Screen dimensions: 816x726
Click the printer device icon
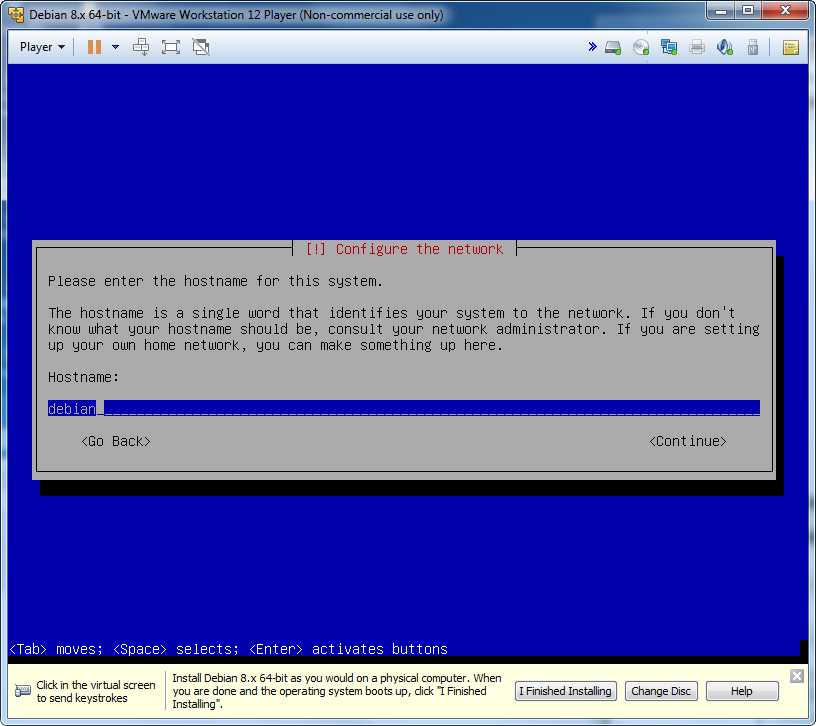[x=697, y=47]
